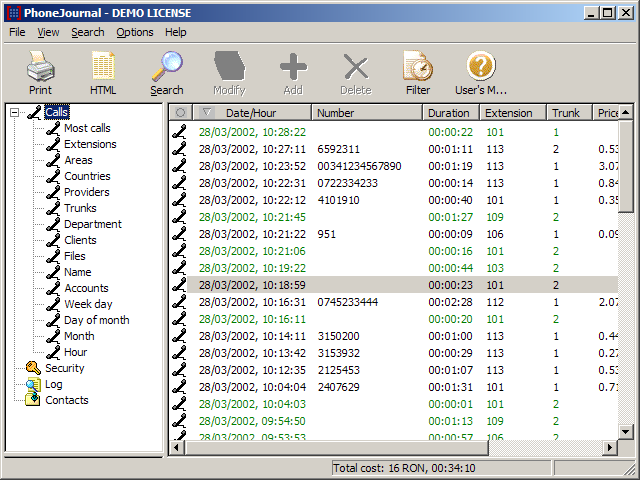The image size is (640, 480).
Task: Click the circle icon column header
Action: click(180, 113)
